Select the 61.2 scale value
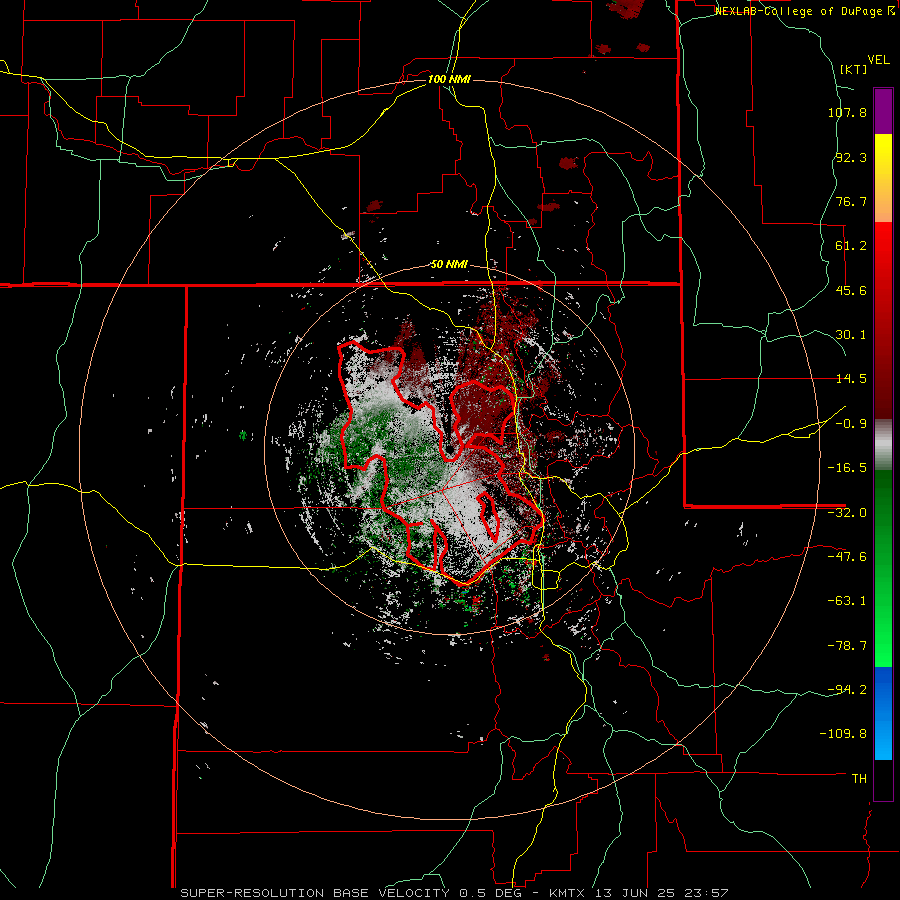The height and width of the screenshot is (900, 900). pos(851,246)
